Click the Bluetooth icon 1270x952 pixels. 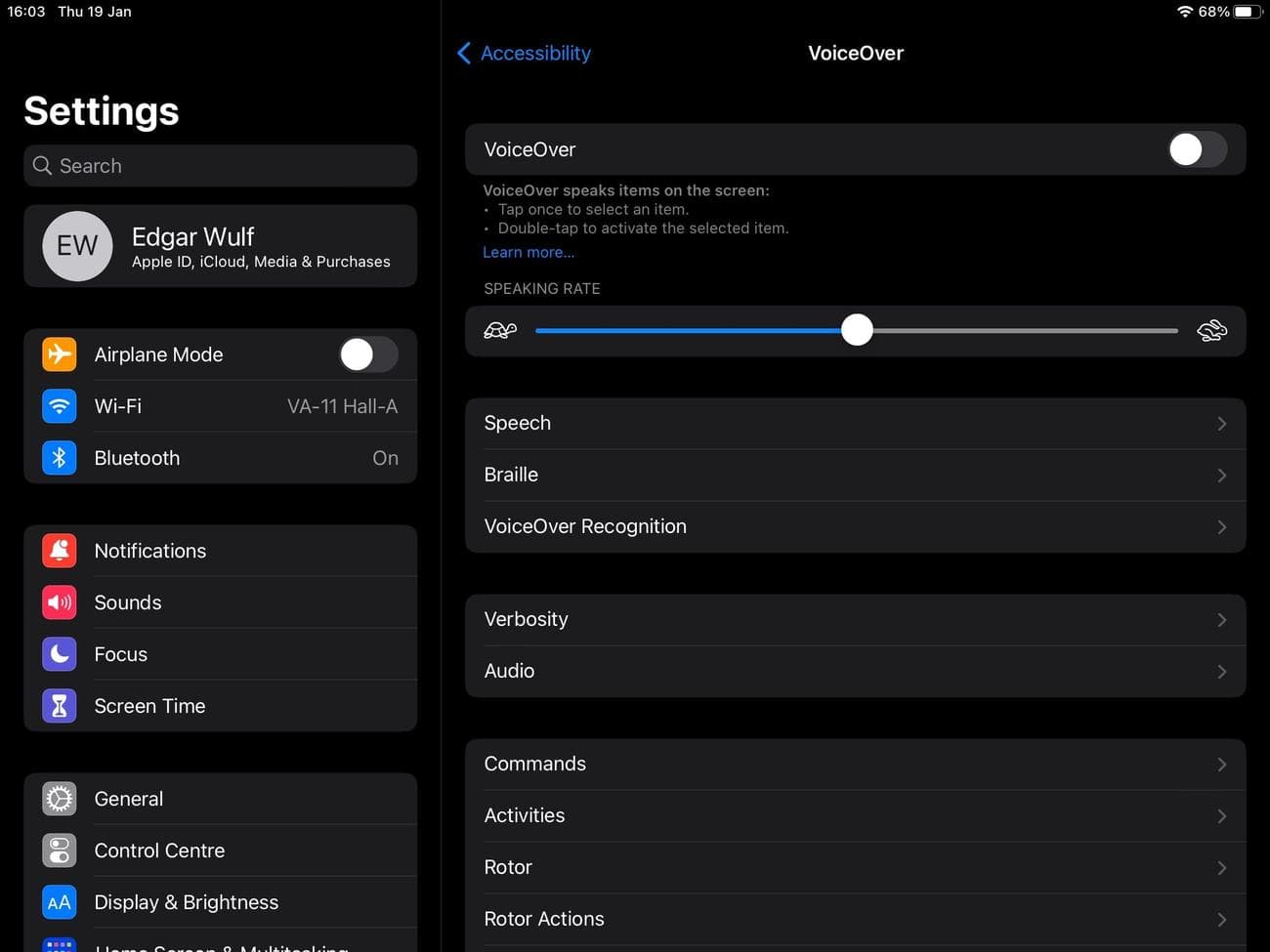[59, 457]
